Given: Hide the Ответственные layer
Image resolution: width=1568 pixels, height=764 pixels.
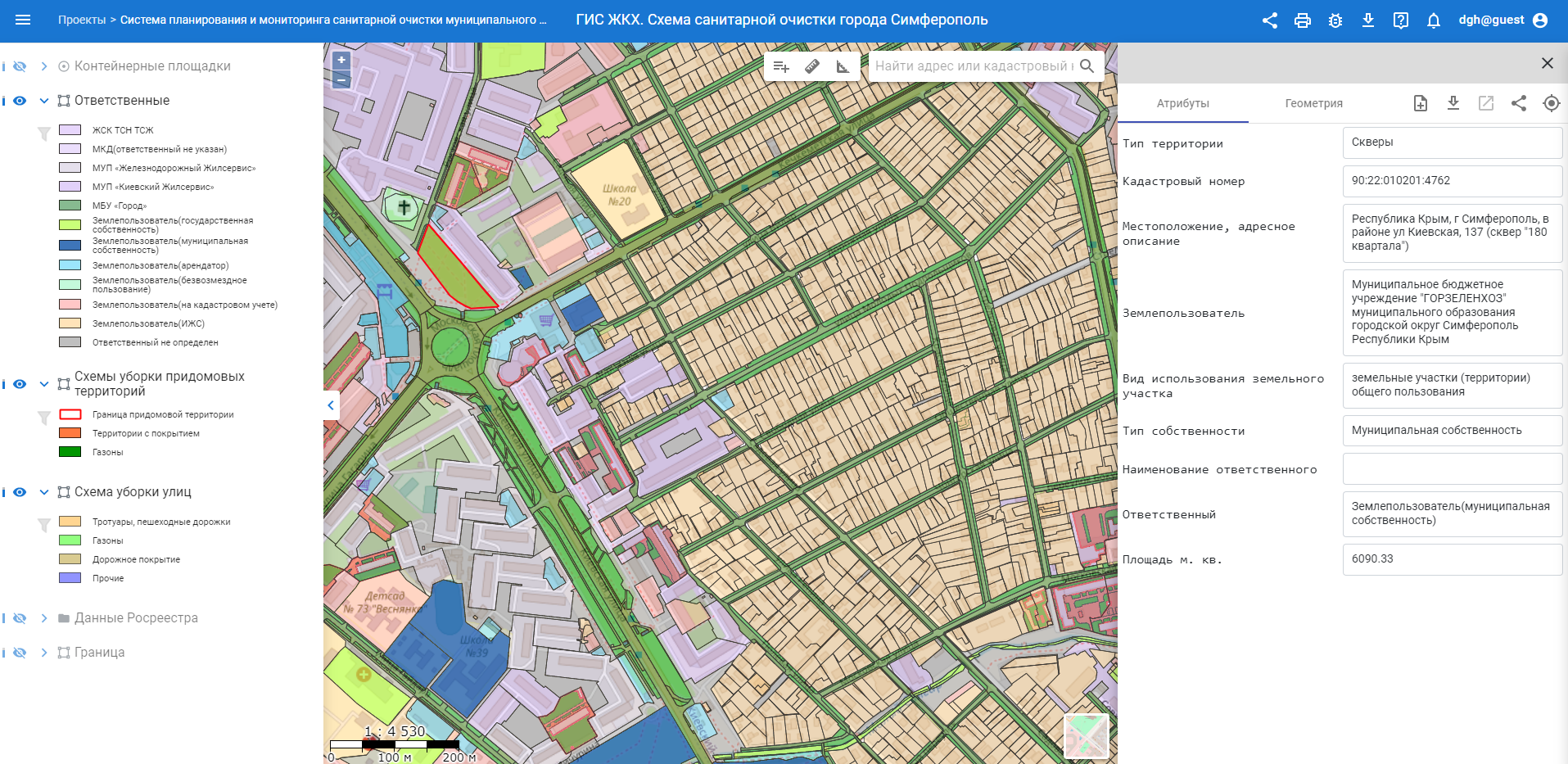Looking at the screenshot, I should 20,101.
